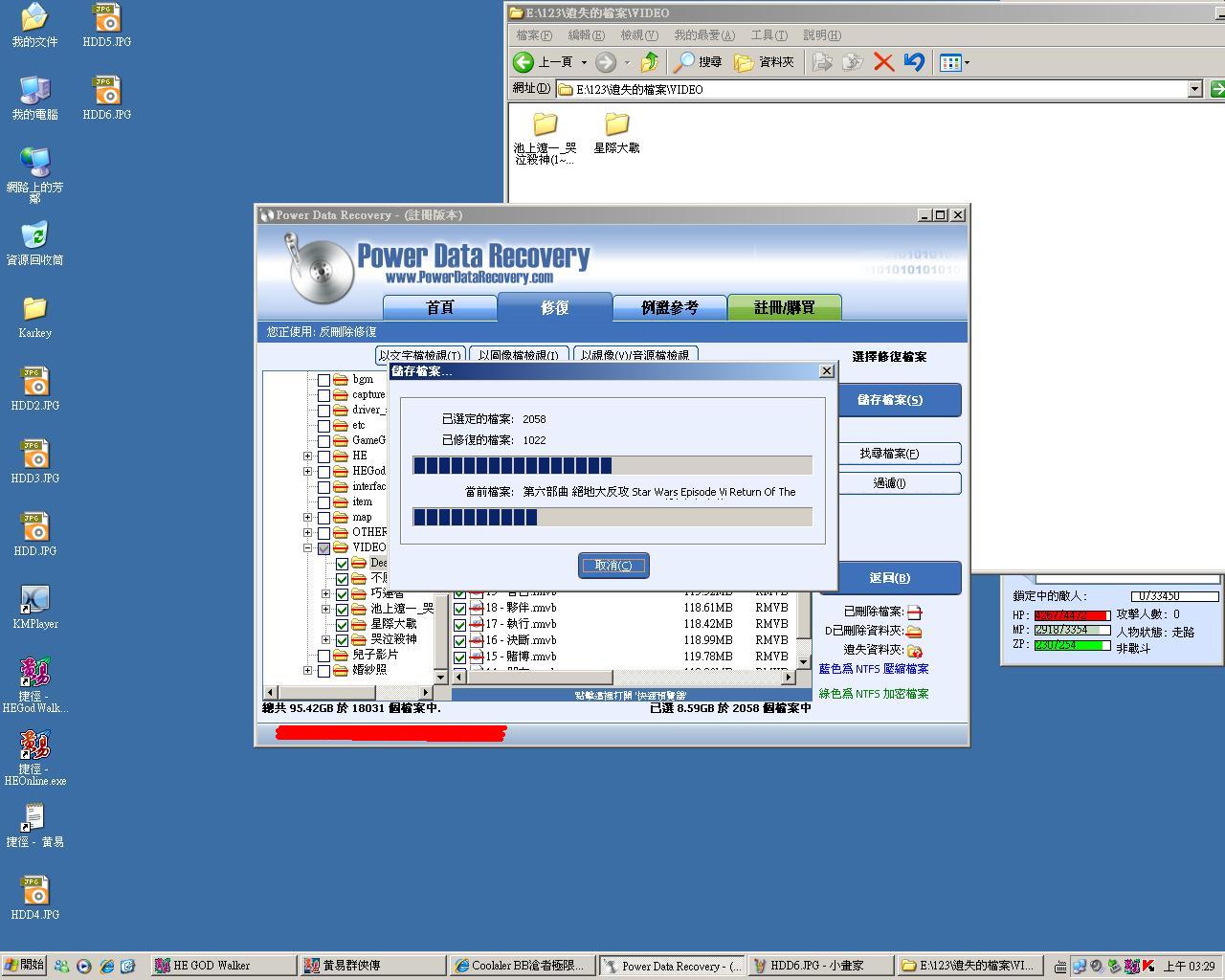Open the 池上遼一_哭泣殺神 folder in Explorer
Viewport: 1225px width, 980px height.
(546, 139)
